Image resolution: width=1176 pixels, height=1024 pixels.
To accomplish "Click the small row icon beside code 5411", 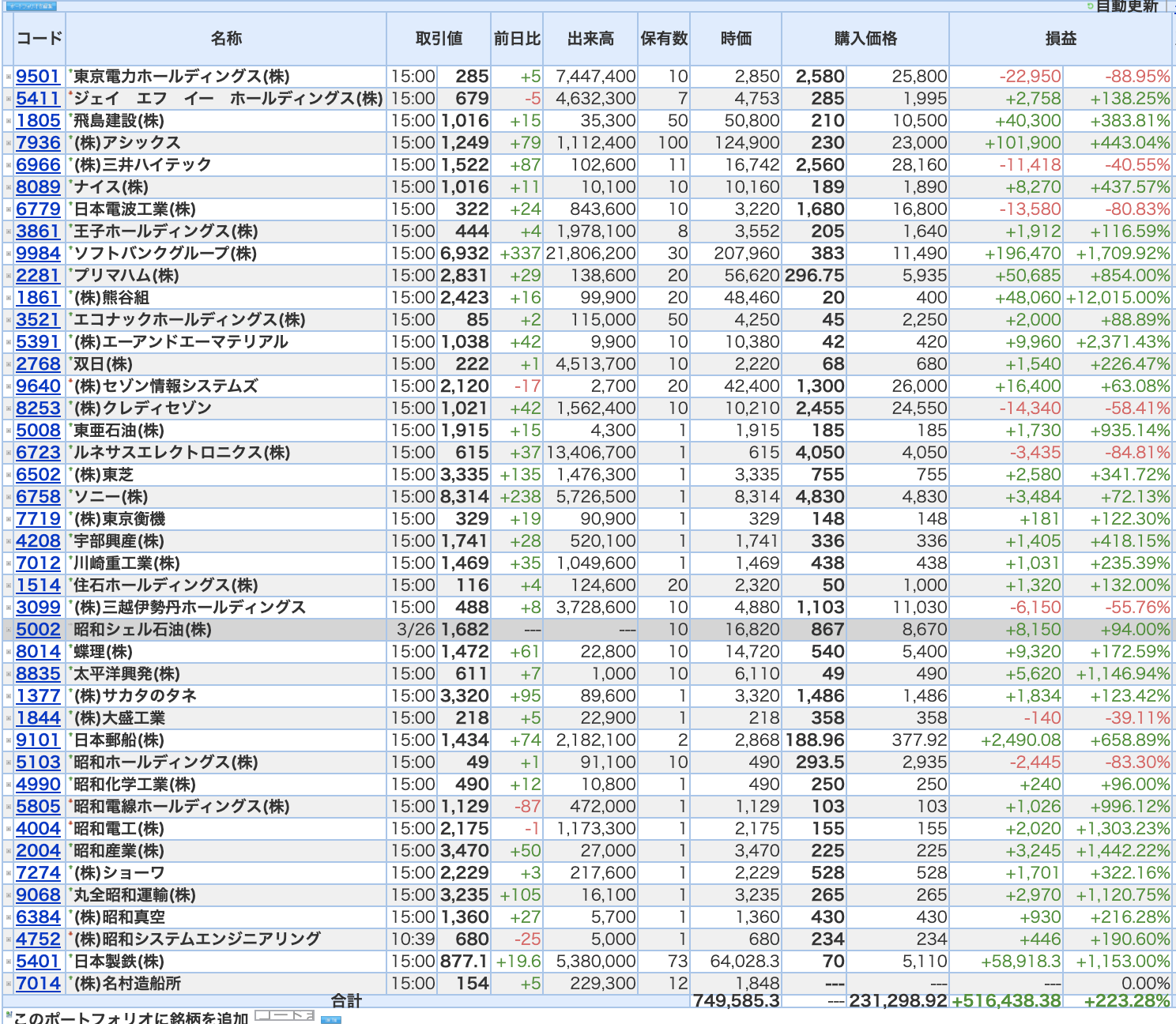I will click(x=8, y=99).
